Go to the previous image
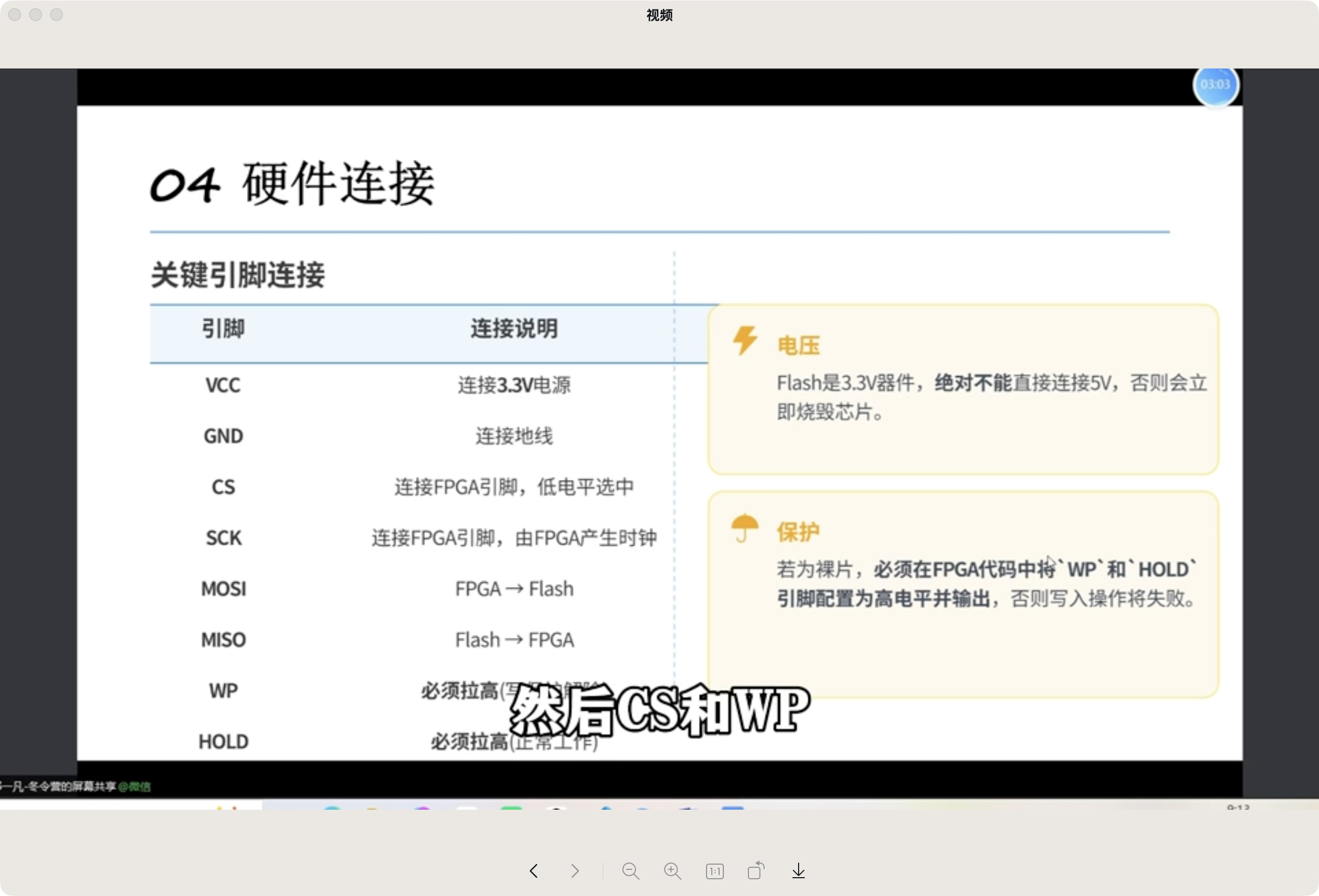 click(533, 871)
